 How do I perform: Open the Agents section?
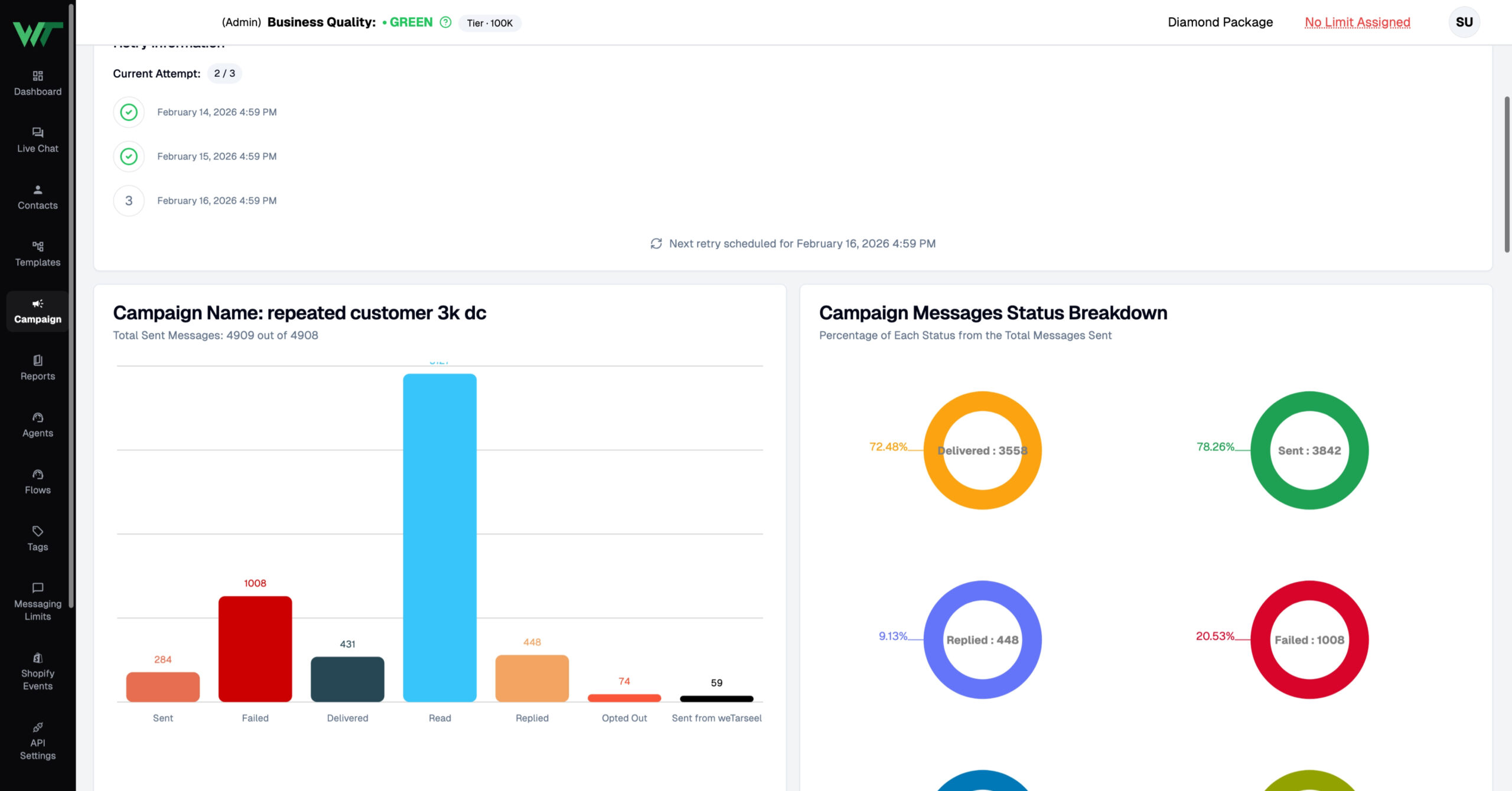pos(38,425)
